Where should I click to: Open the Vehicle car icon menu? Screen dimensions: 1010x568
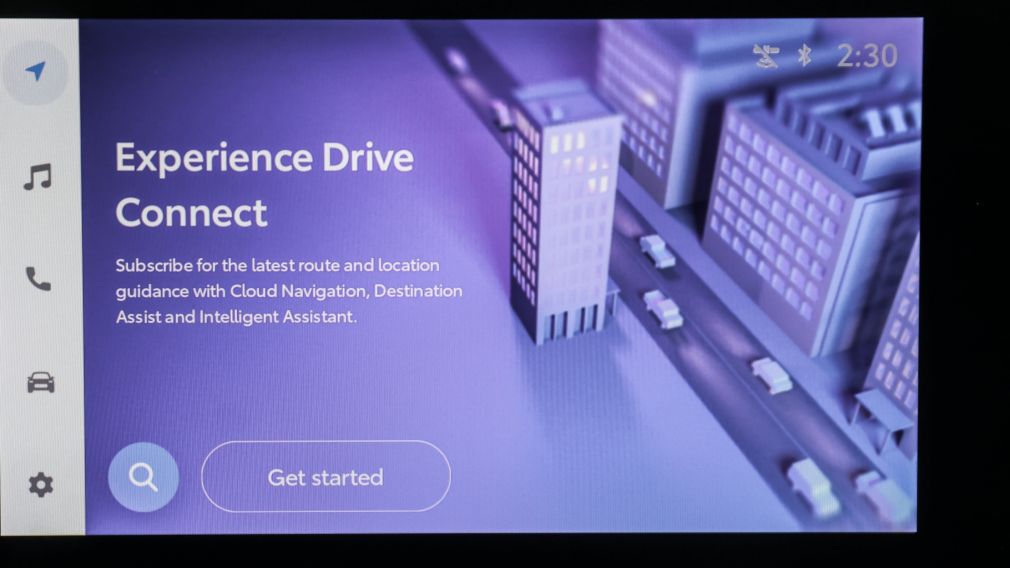40,383
